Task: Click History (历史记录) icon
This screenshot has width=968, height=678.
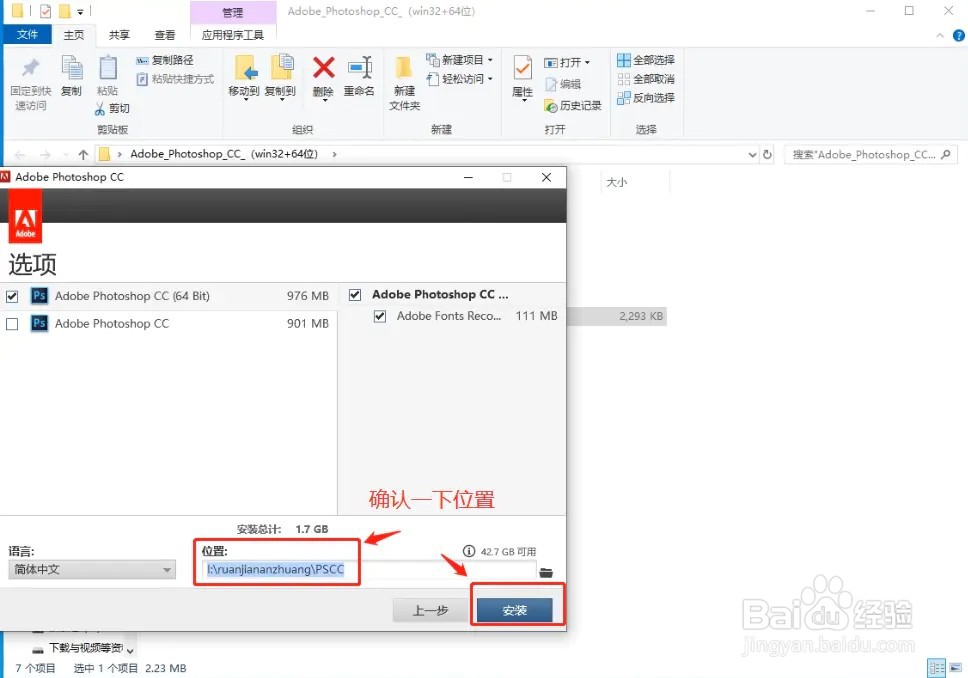Action: tap(551, 106)
